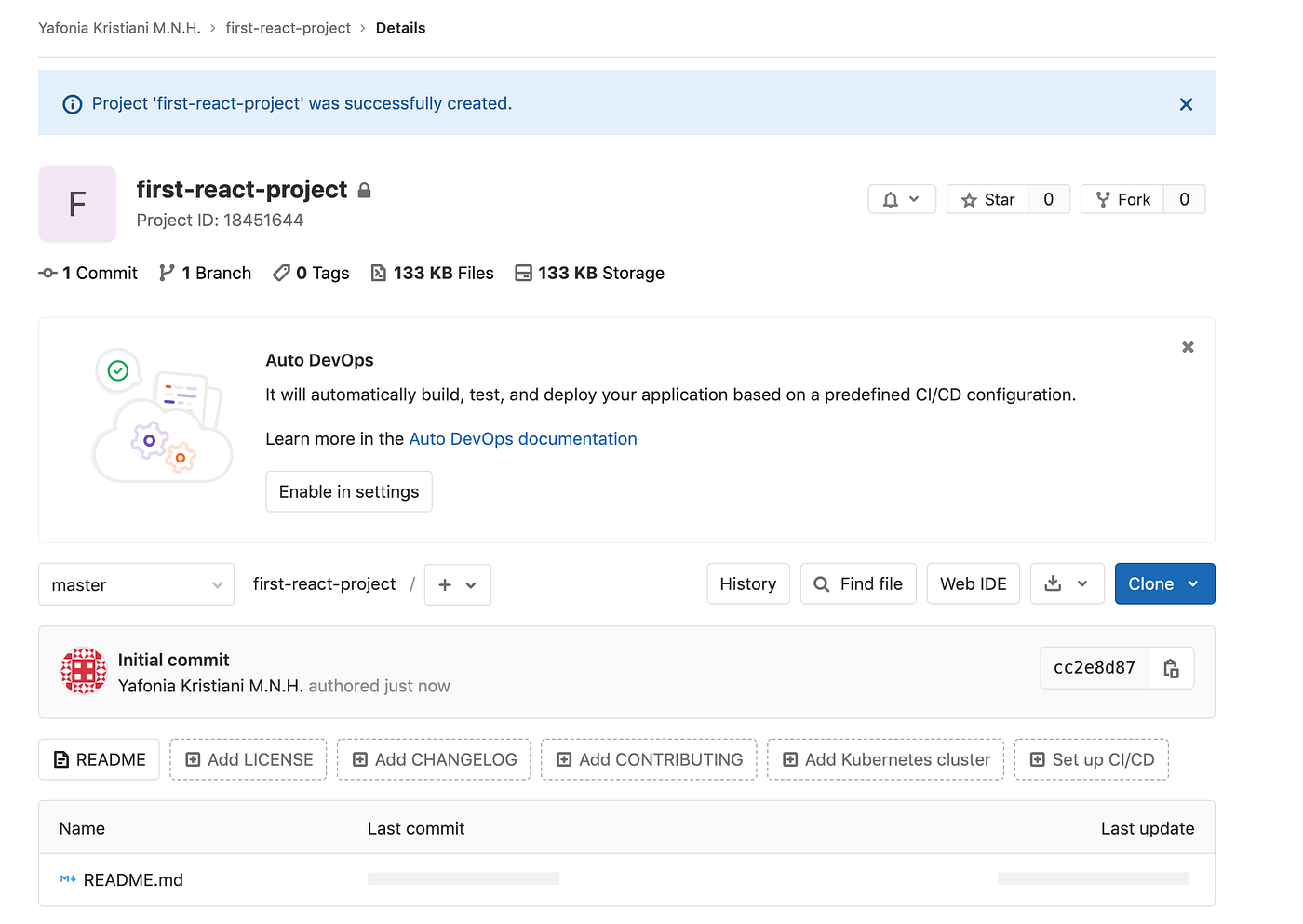The height and width of the screenshot is (924, 1303).
Task: Click commit hash cc2e8d87
Action: tap(1095, 667)
